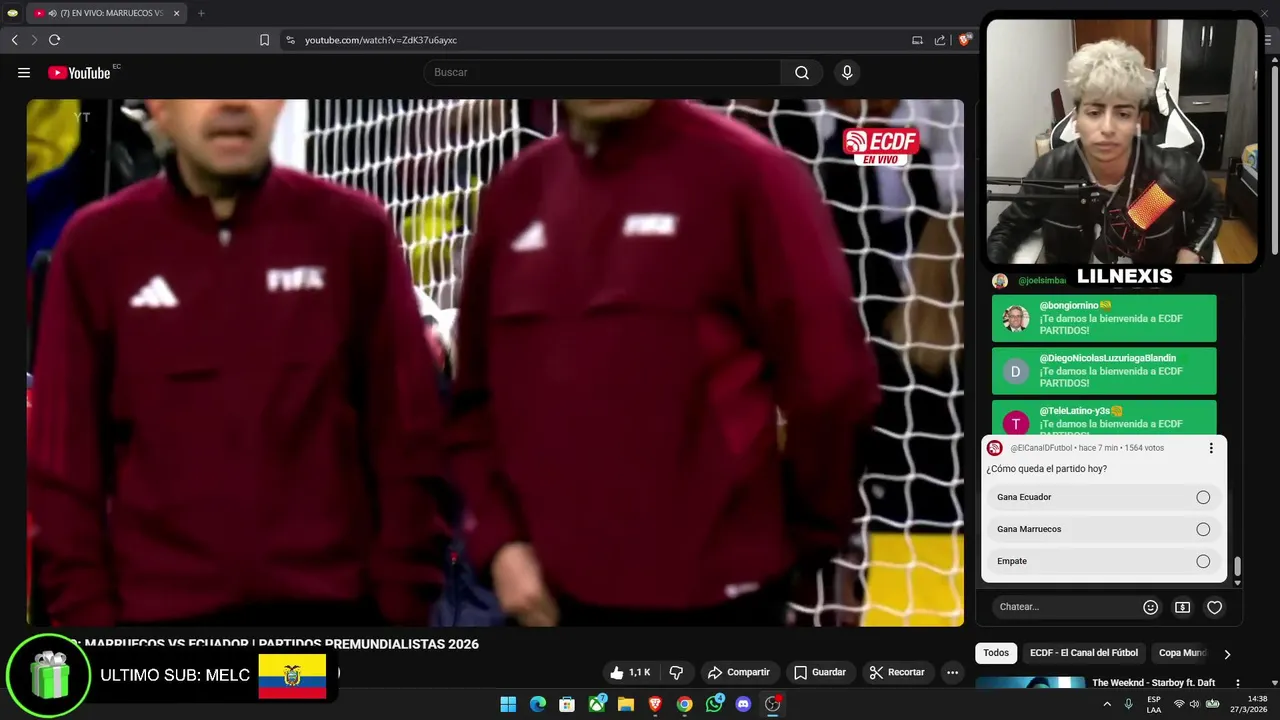
Task: Open WhatsApp from the taskbar
Action: click(x=714, y=704)
